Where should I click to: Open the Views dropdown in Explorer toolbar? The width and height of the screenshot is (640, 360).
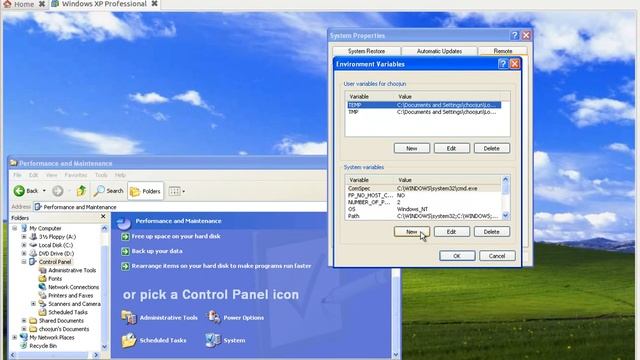[177, 191]
